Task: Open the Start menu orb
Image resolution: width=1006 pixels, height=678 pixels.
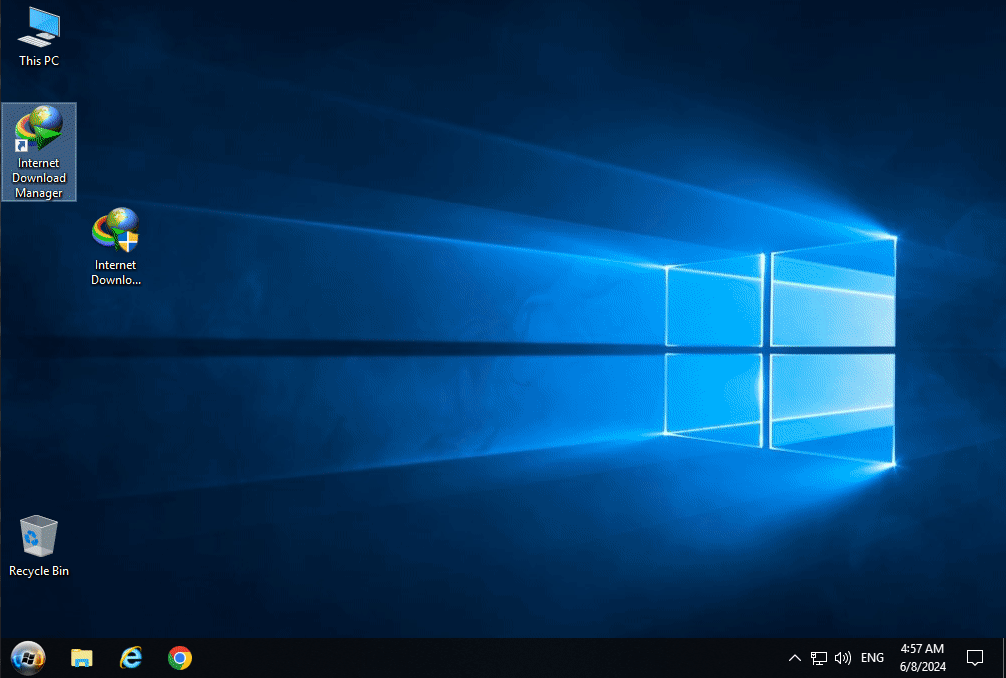Action: click(x=28, y=657)
